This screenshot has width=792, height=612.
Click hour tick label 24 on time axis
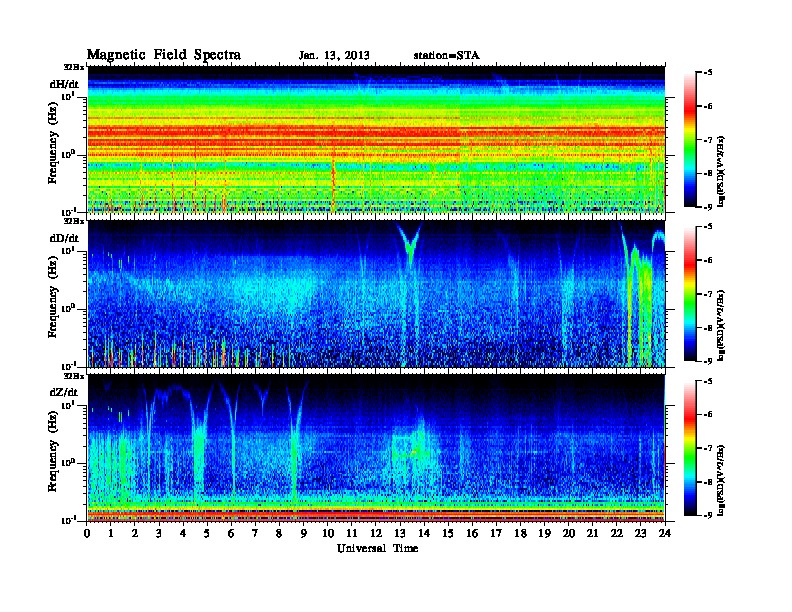665,533
